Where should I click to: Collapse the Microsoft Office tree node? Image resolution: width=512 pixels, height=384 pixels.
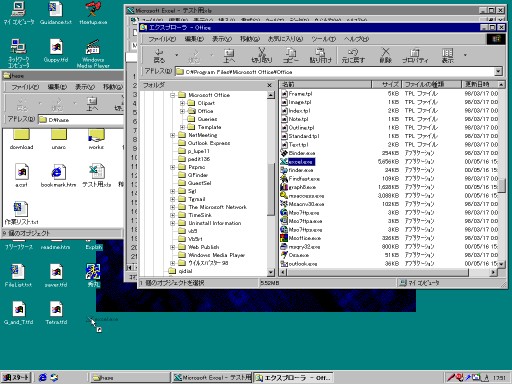tap(172, 95)
